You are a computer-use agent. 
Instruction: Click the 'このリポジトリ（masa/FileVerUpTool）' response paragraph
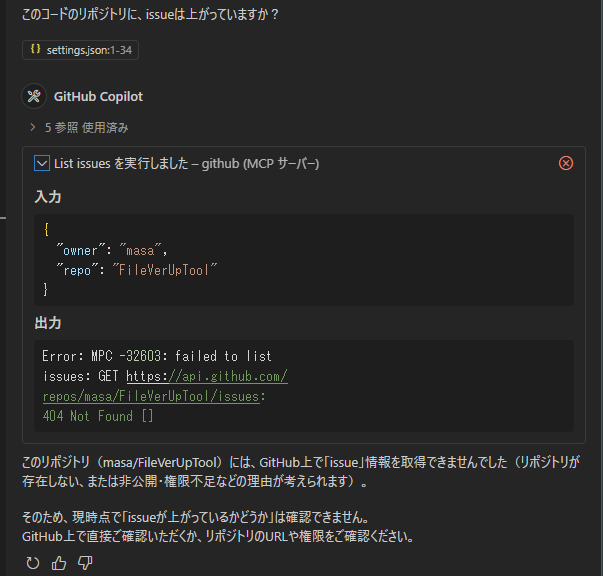click(x=300, y=471)
